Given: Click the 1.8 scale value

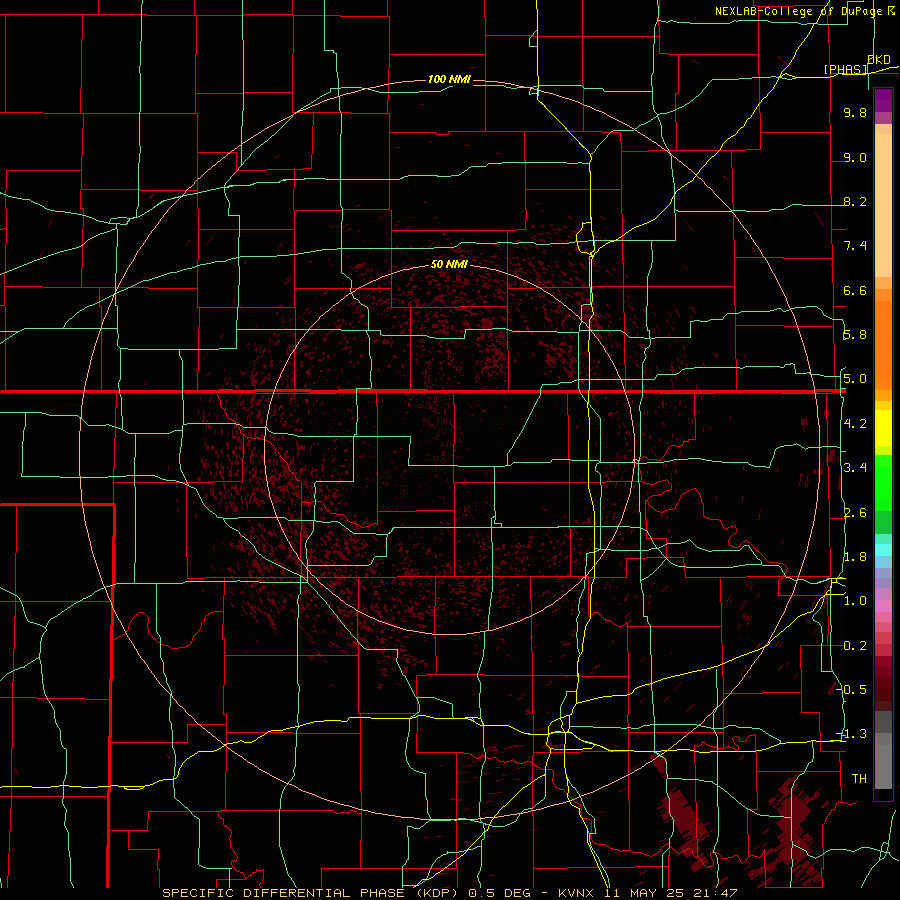Looking at the screenshot, I should tap(855, 557).
